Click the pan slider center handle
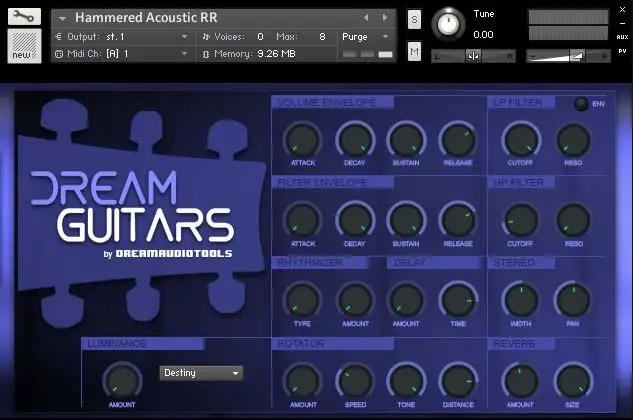 pyautogui.click(x=473, y=56)
